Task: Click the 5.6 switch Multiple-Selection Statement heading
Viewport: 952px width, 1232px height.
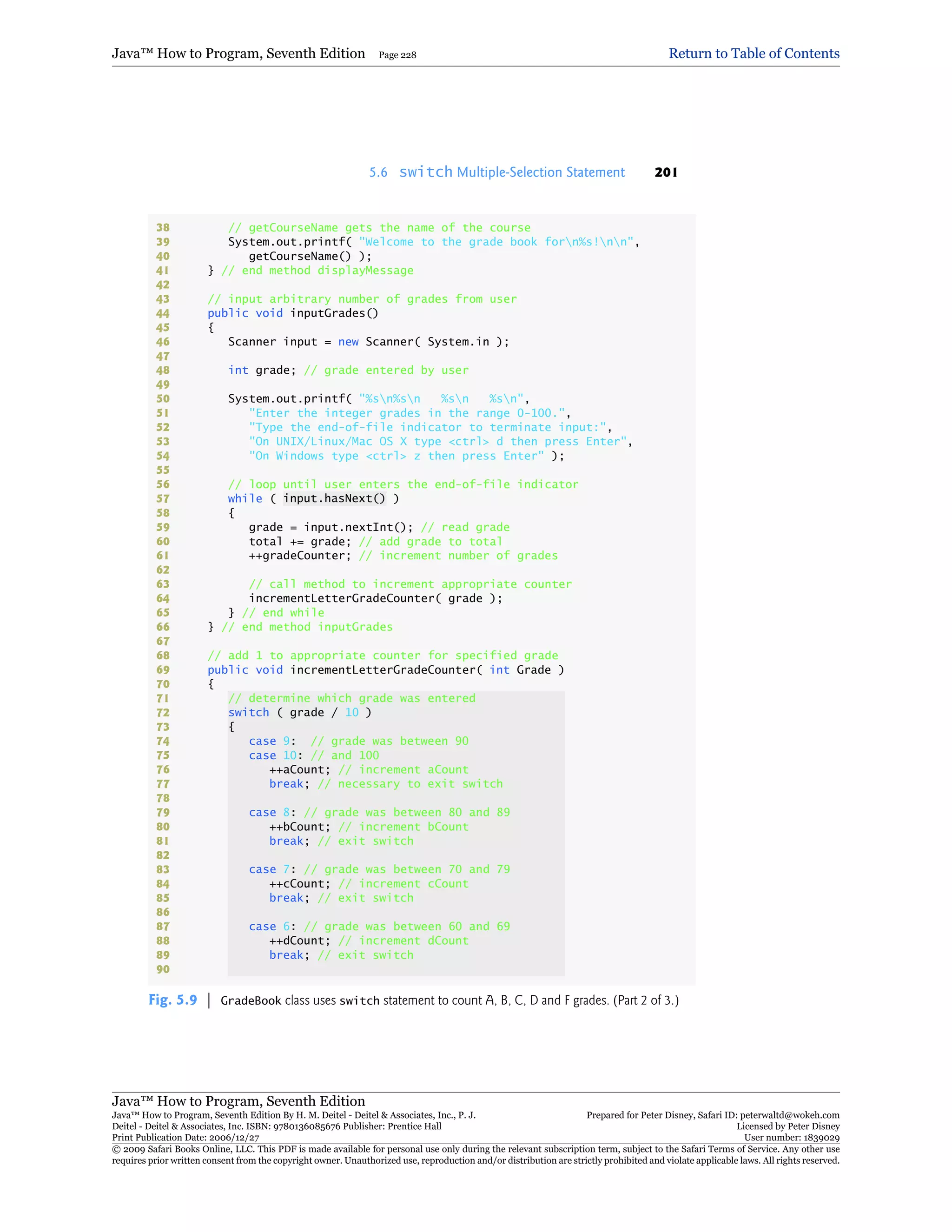Action: [x=496, y=172]
